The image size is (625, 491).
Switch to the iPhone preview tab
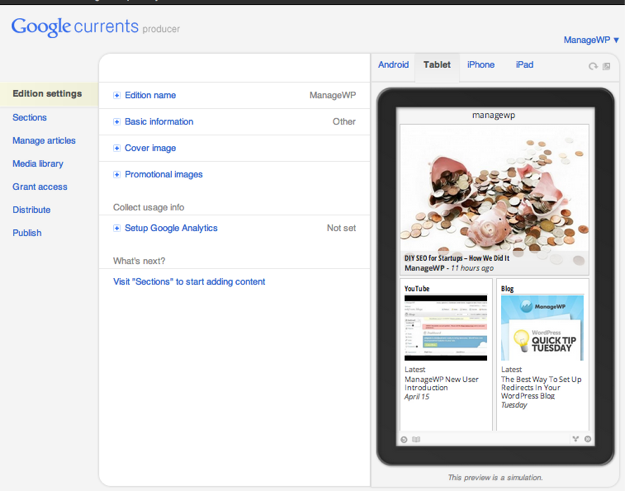click(x=481, y=65)
